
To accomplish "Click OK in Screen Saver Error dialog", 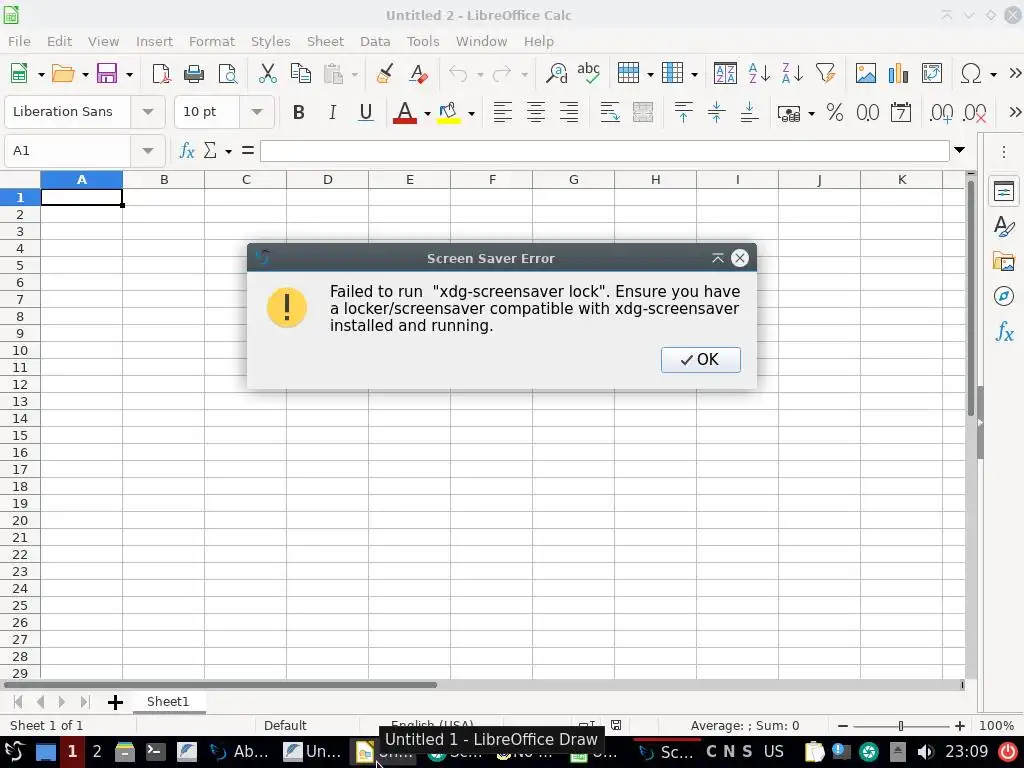I will pyautogui.click(x=700, y=360).
